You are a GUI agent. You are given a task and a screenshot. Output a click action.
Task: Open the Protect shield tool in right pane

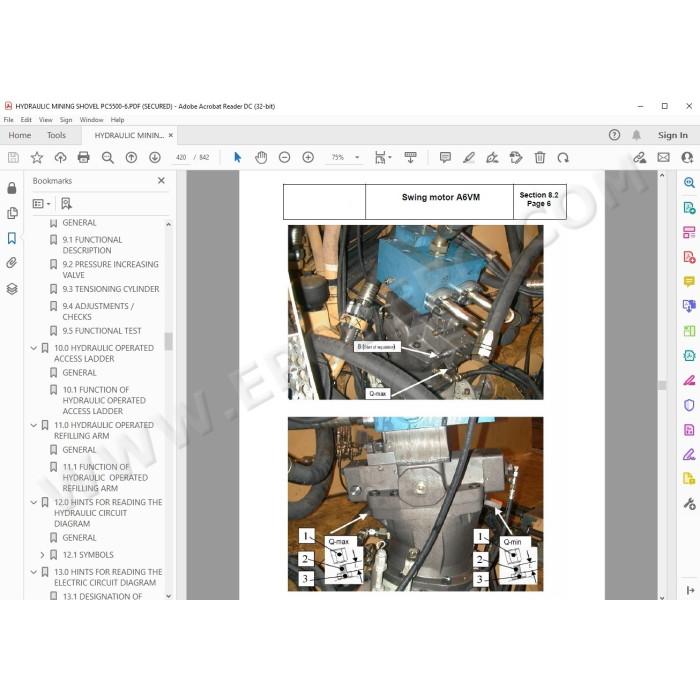tap(689, 405)
